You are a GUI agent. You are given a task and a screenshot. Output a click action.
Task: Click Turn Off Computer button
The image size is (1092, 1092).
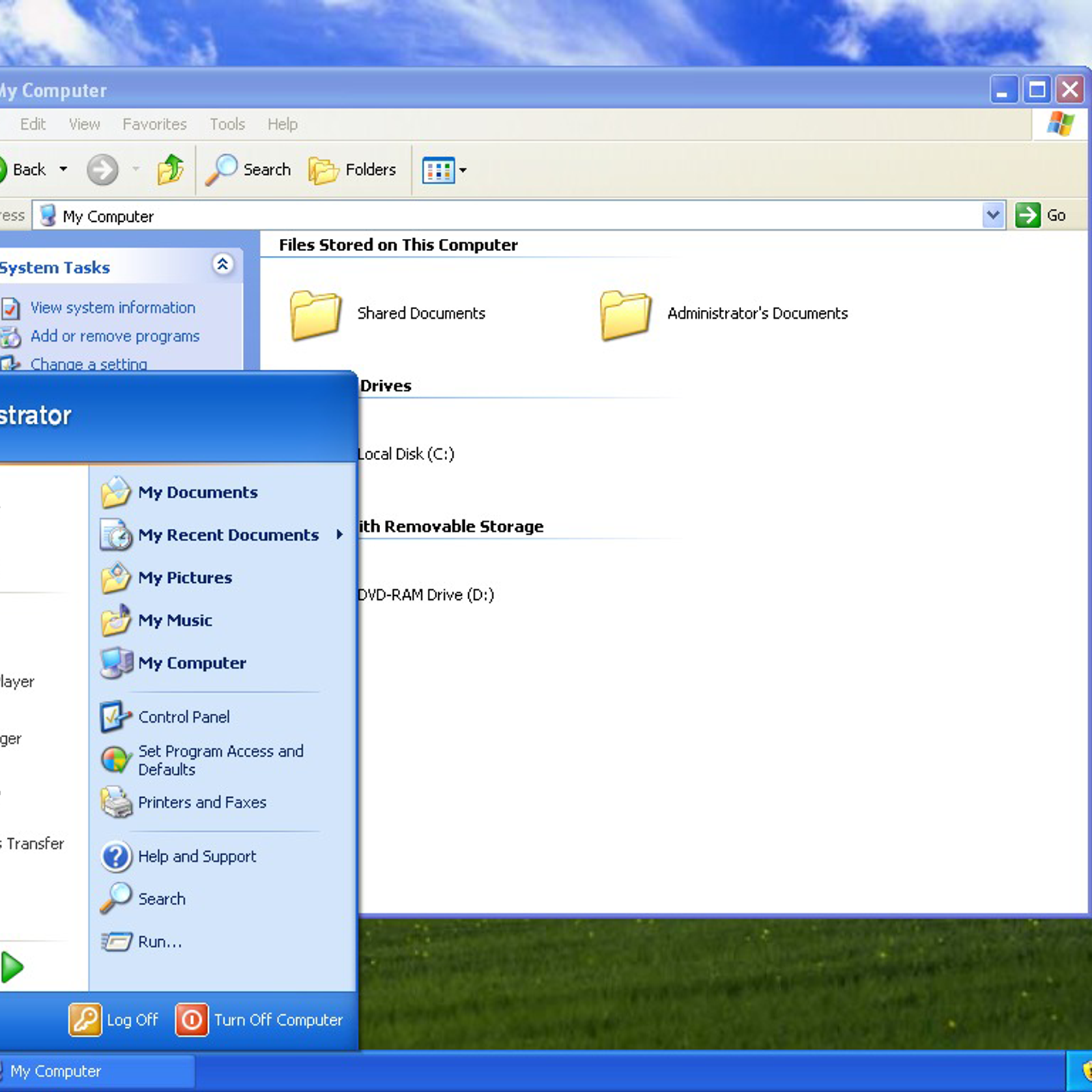point(259,1020)
